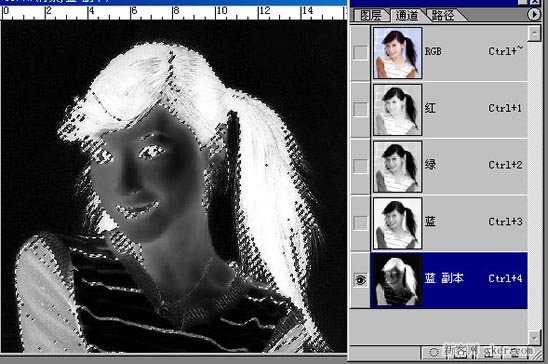Click the 绿 channel thumbnail
Image resolution: width=548 pixels, height=364 pixels.
[x=398, y=167]
